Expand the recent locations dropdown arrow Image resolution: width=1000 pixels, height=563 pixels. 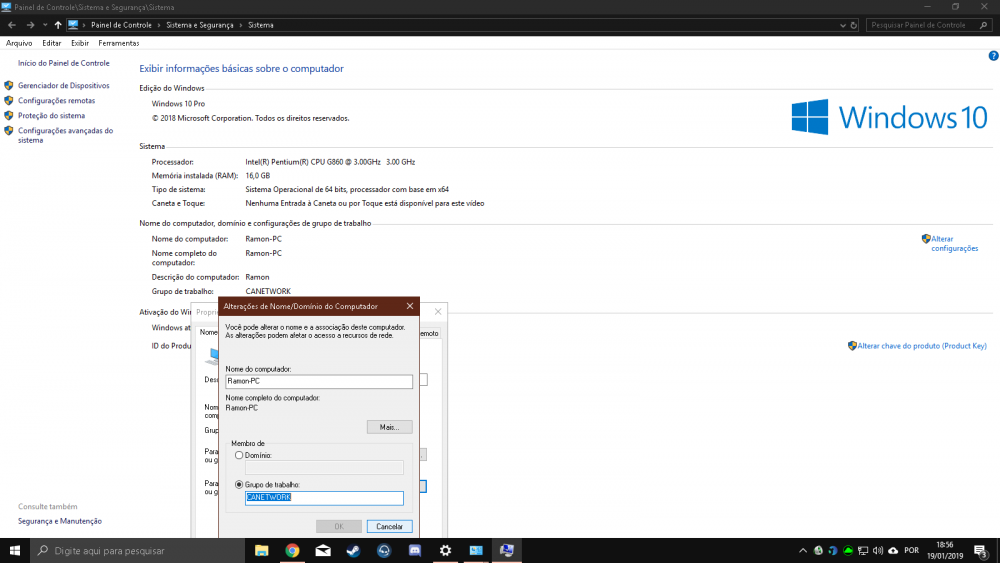[x=44, y=24]
